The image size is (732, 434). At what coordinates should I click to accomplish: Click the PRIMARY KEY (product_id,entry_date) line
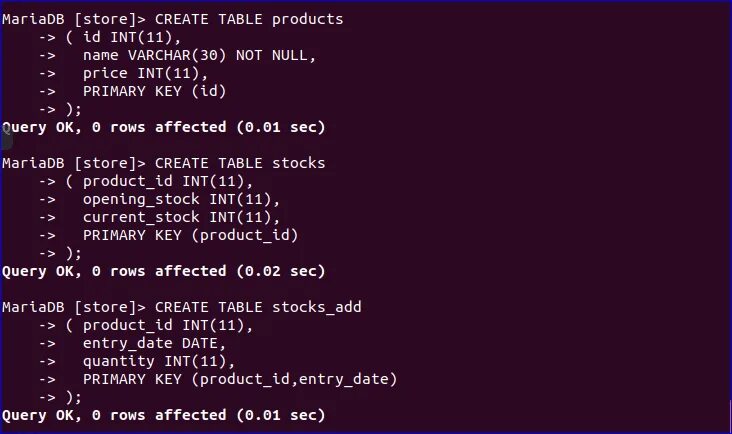(240, 379)
